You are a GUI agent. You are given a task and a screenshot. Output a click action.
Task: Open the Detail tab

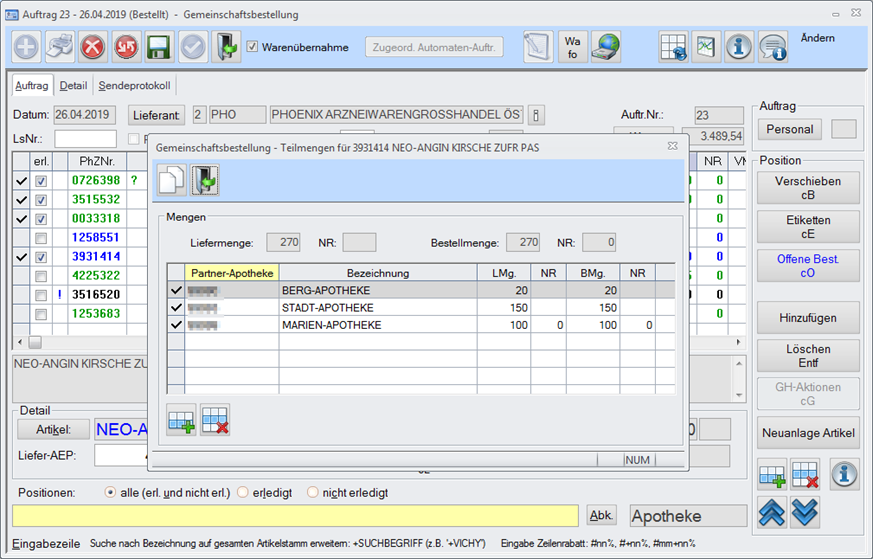coord(73,86)
